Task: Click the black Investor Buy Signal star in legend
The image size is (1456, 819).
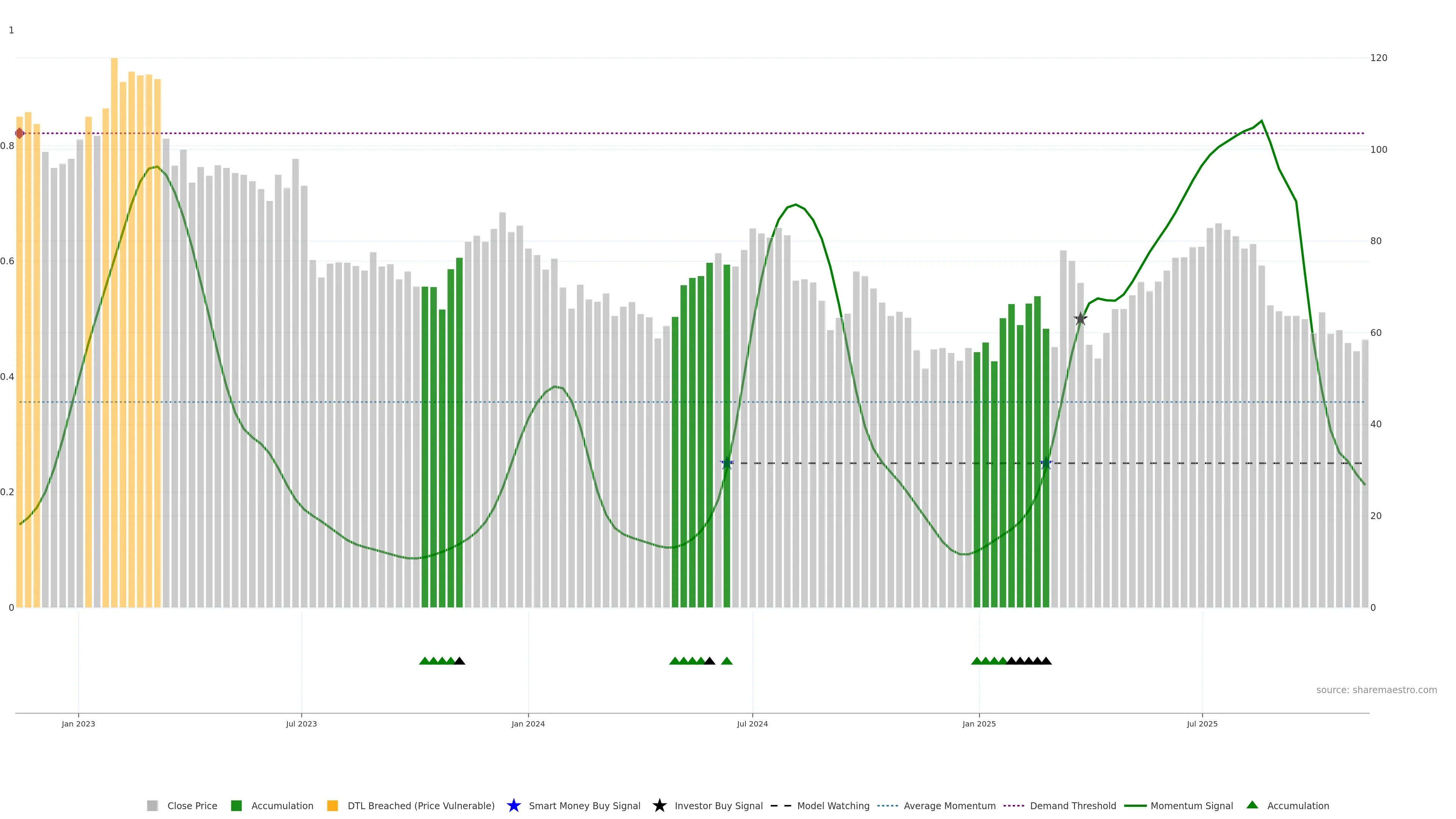Action: 659,805
